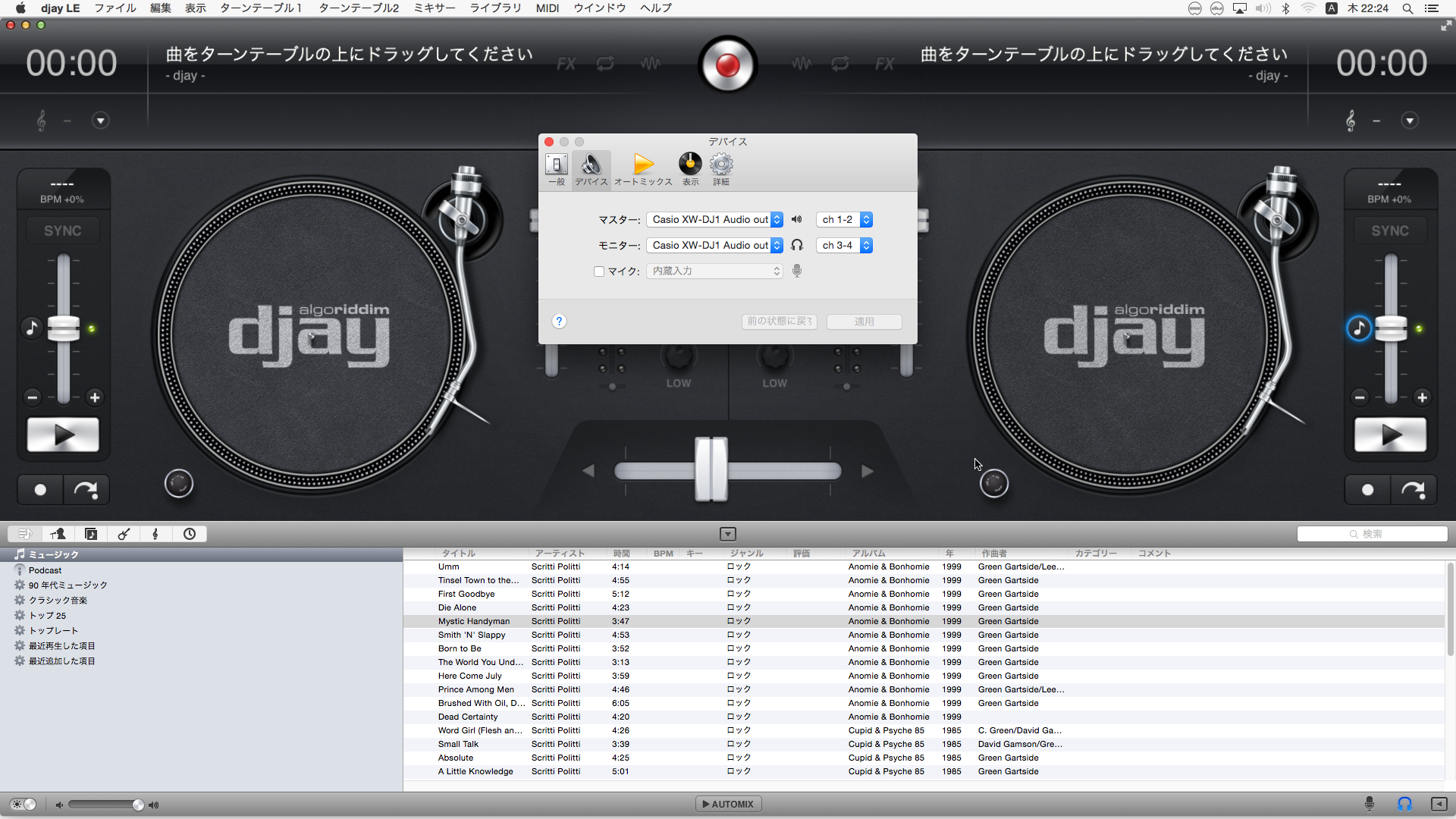Click the help question mark button
This screenshot has height=819, width=1456.
[x=559, y=322]
